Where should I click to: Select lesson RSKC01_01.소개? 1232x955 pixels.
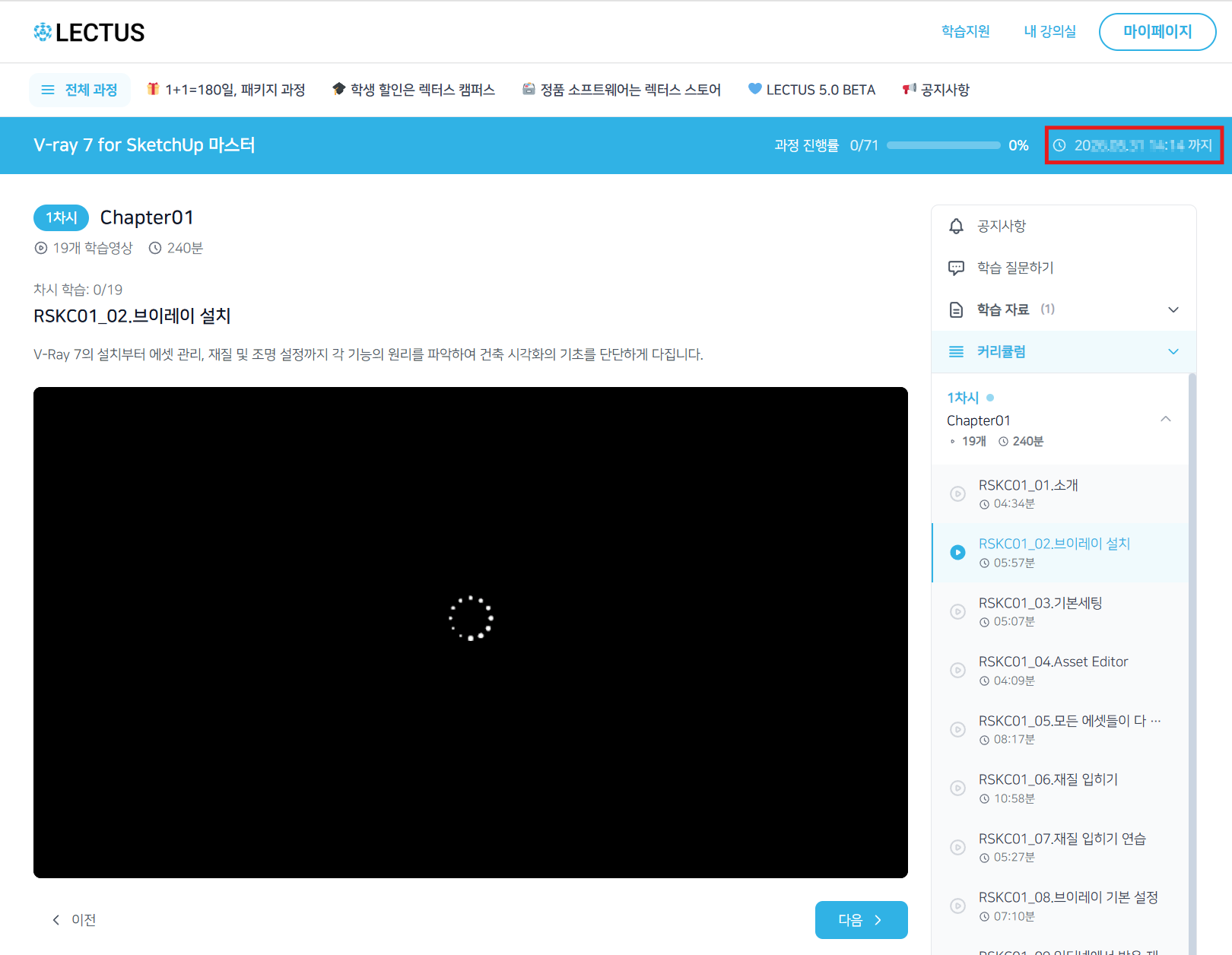coord(1060,493)
